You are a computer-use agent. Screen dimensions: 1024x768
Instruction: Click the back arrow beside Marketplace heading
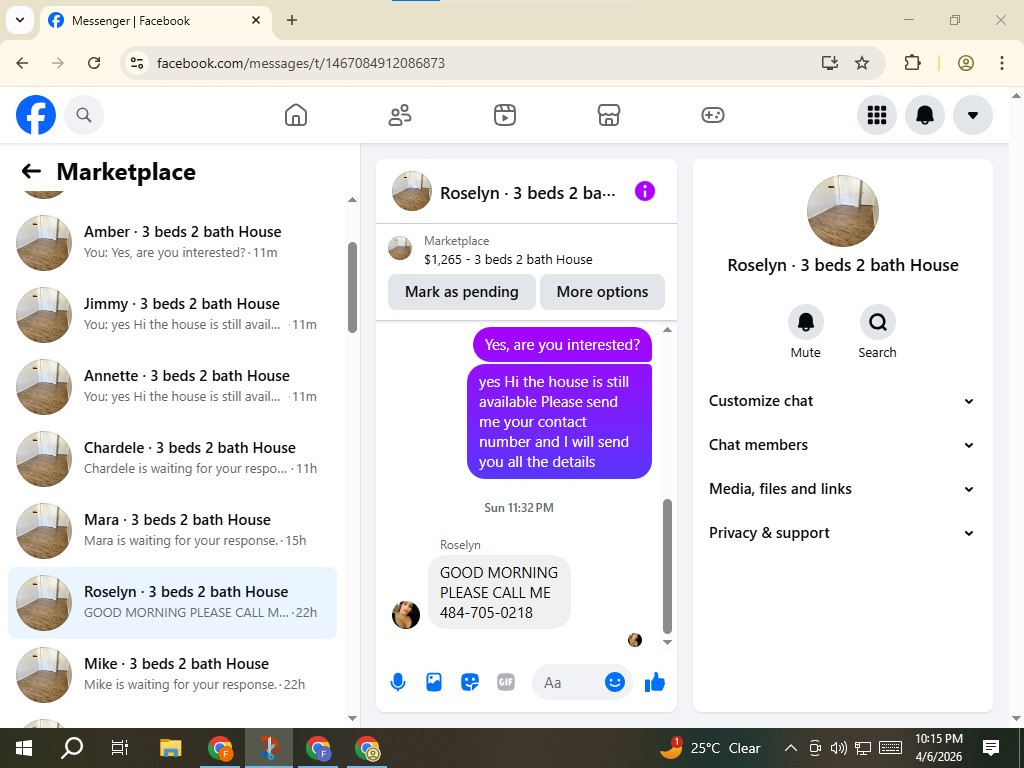[x=31, y=171]
